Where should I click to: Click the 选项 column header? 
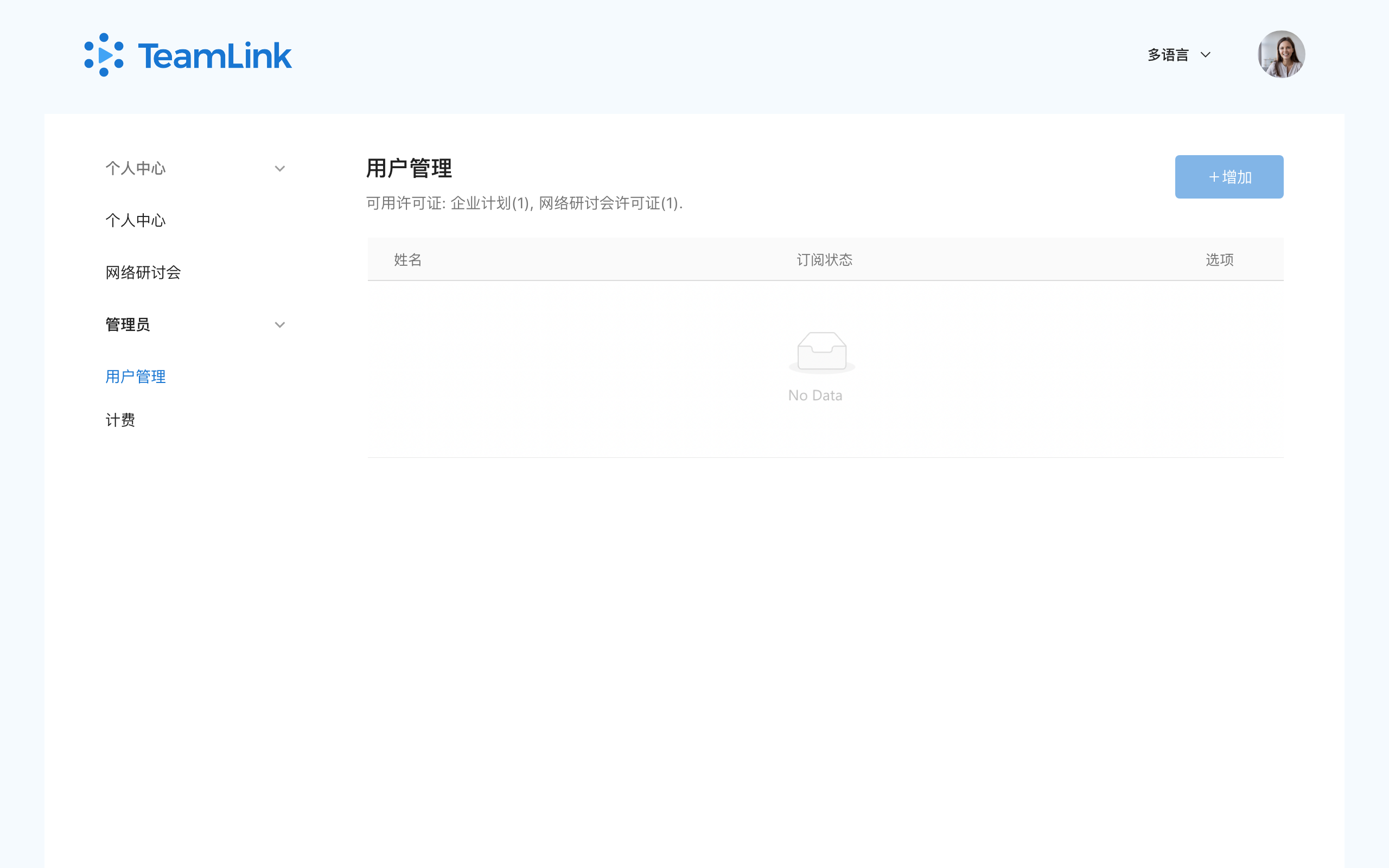(1219, 260)
